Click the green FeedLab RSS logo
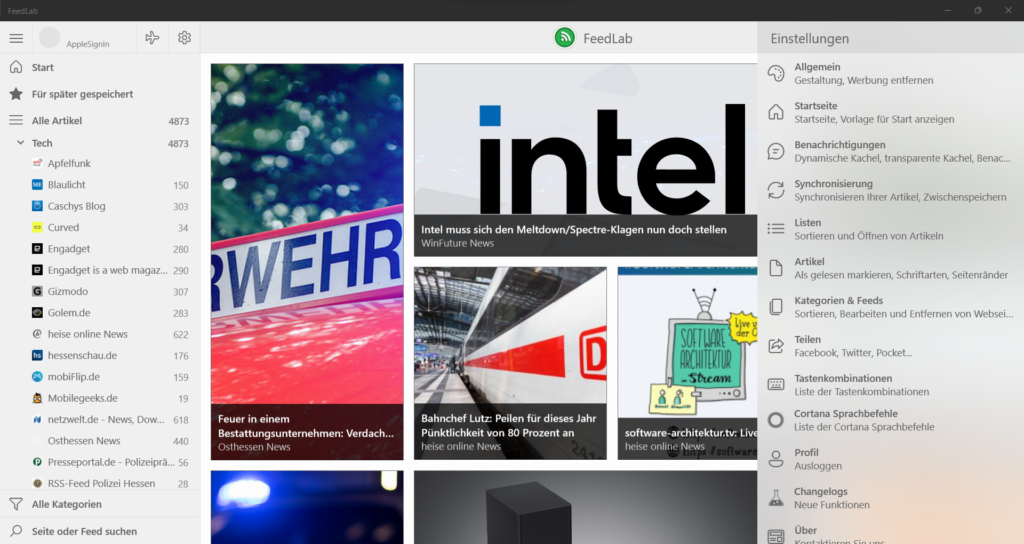Image resolution: width=1024 pixels, height=544 pixels. pyautogui.click(x=564, y=38)
